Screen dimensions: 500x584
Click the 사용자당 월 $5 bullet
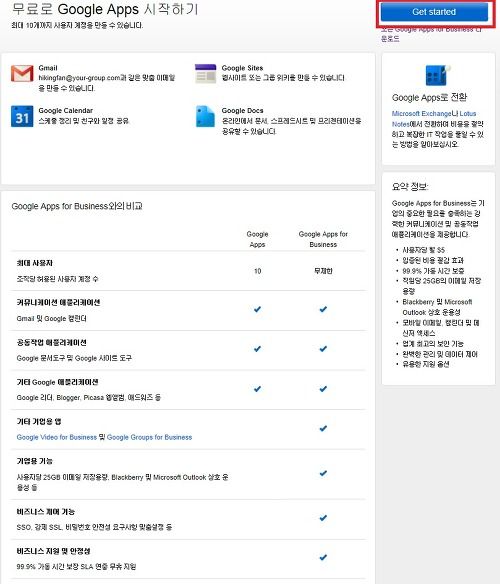423,250
